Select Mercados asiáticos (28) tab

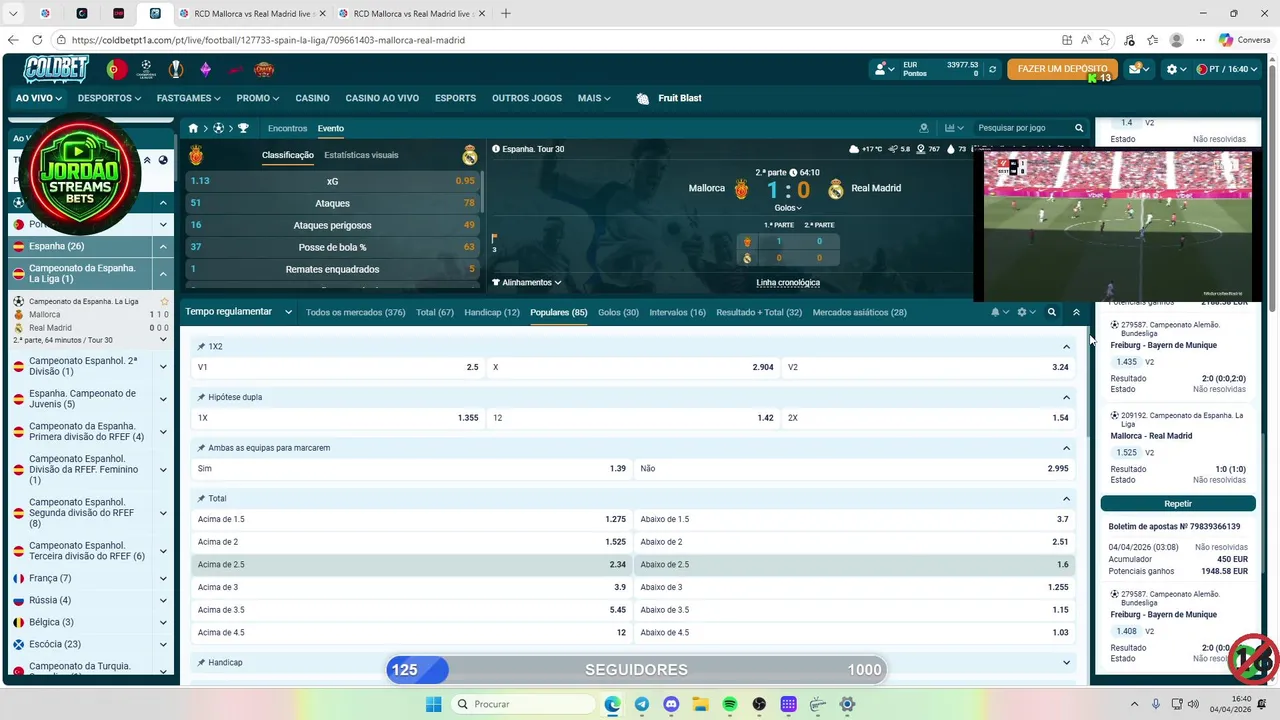(x=859, y=312)
